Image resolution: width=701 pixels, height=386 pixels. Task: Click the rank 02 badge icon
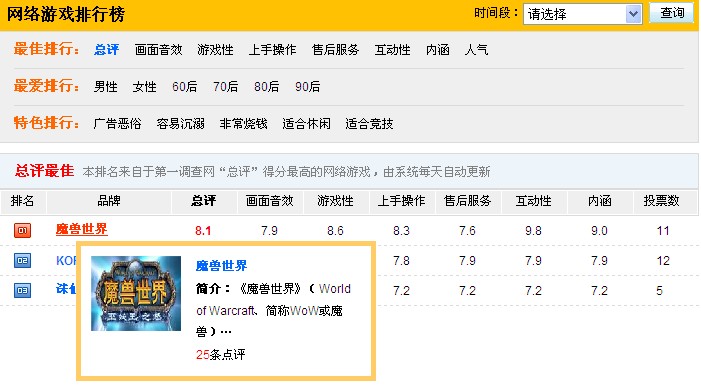(22, 260)
